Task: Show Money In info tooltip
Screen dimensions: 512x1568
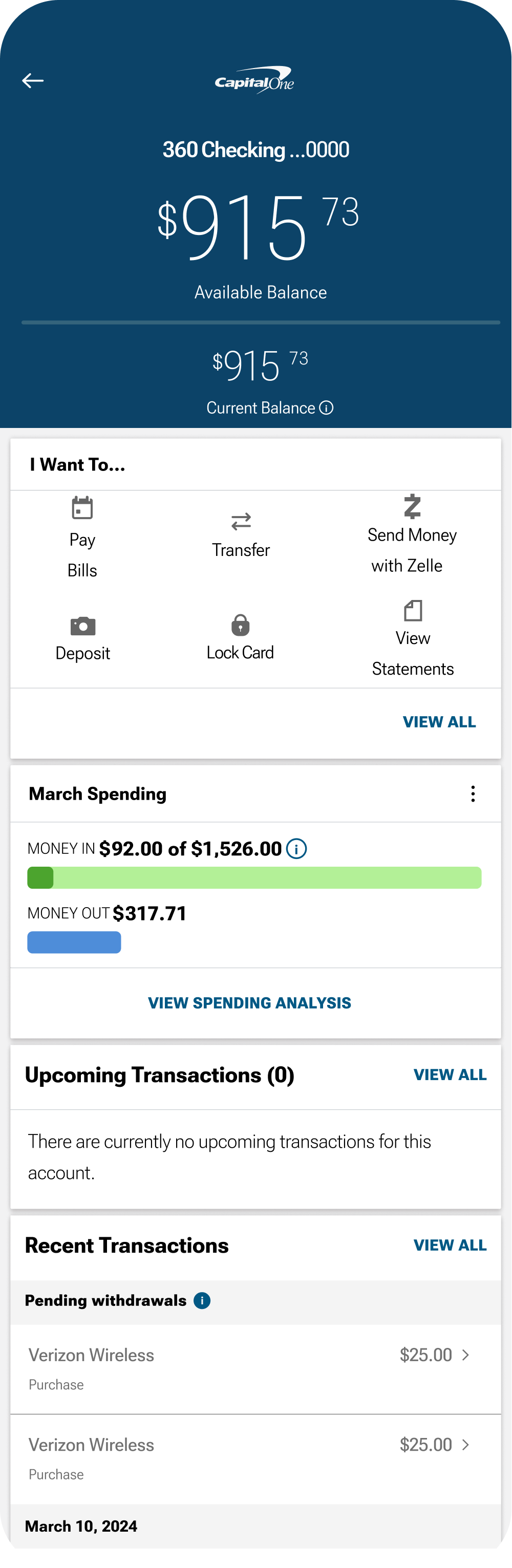Action: pyautogui.click(x=296, y=849)
